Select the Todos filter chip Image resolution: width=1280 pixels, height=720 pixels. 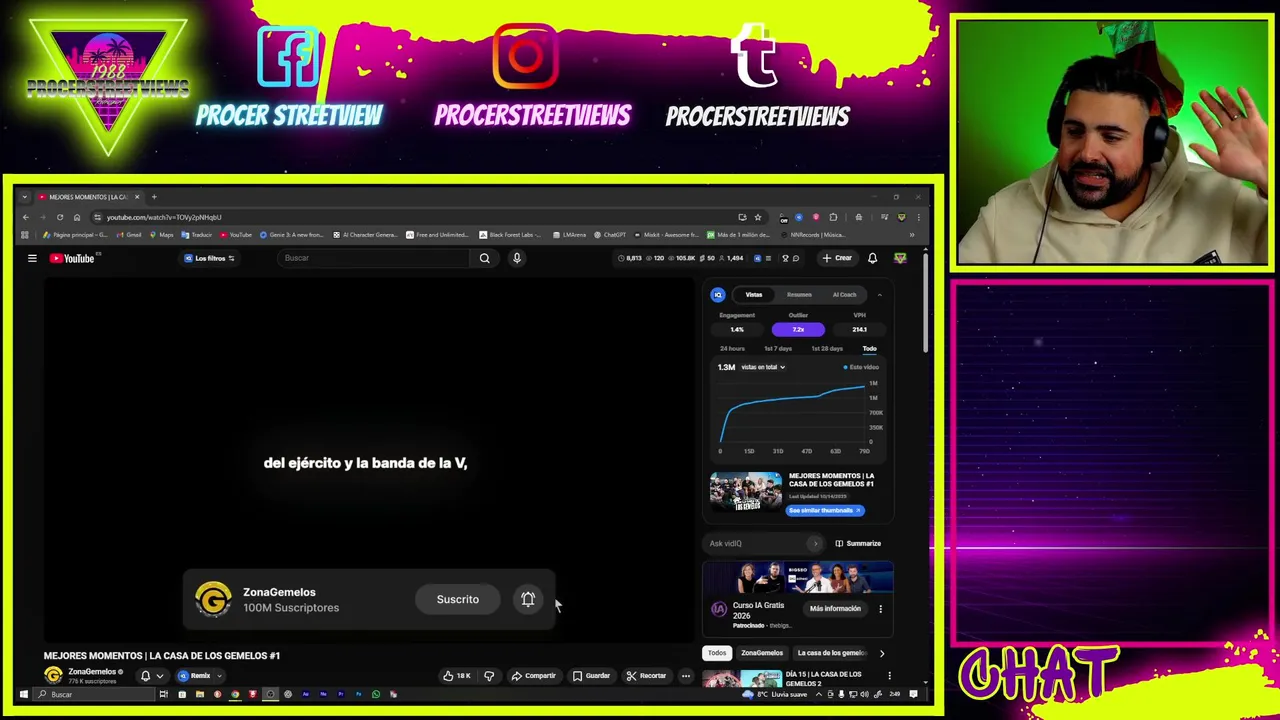click(x=717, y=653)
